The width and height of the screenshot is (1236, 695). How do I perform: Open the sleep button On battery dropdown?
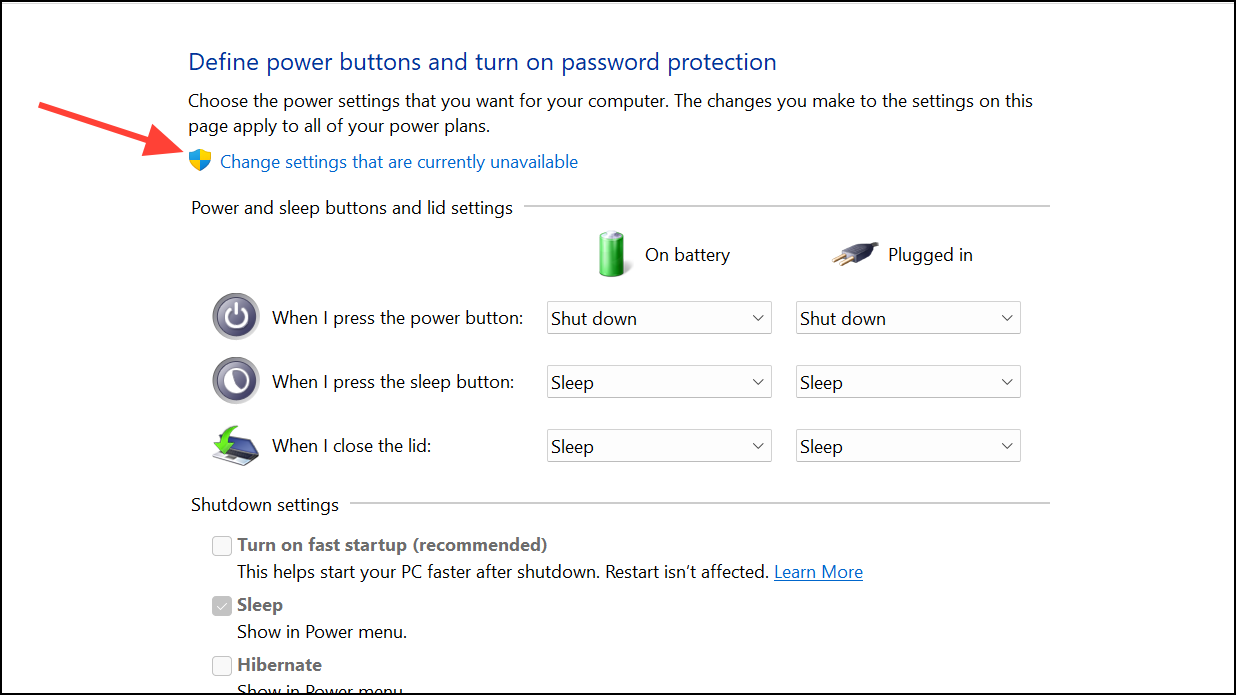(x=658, y=381)
